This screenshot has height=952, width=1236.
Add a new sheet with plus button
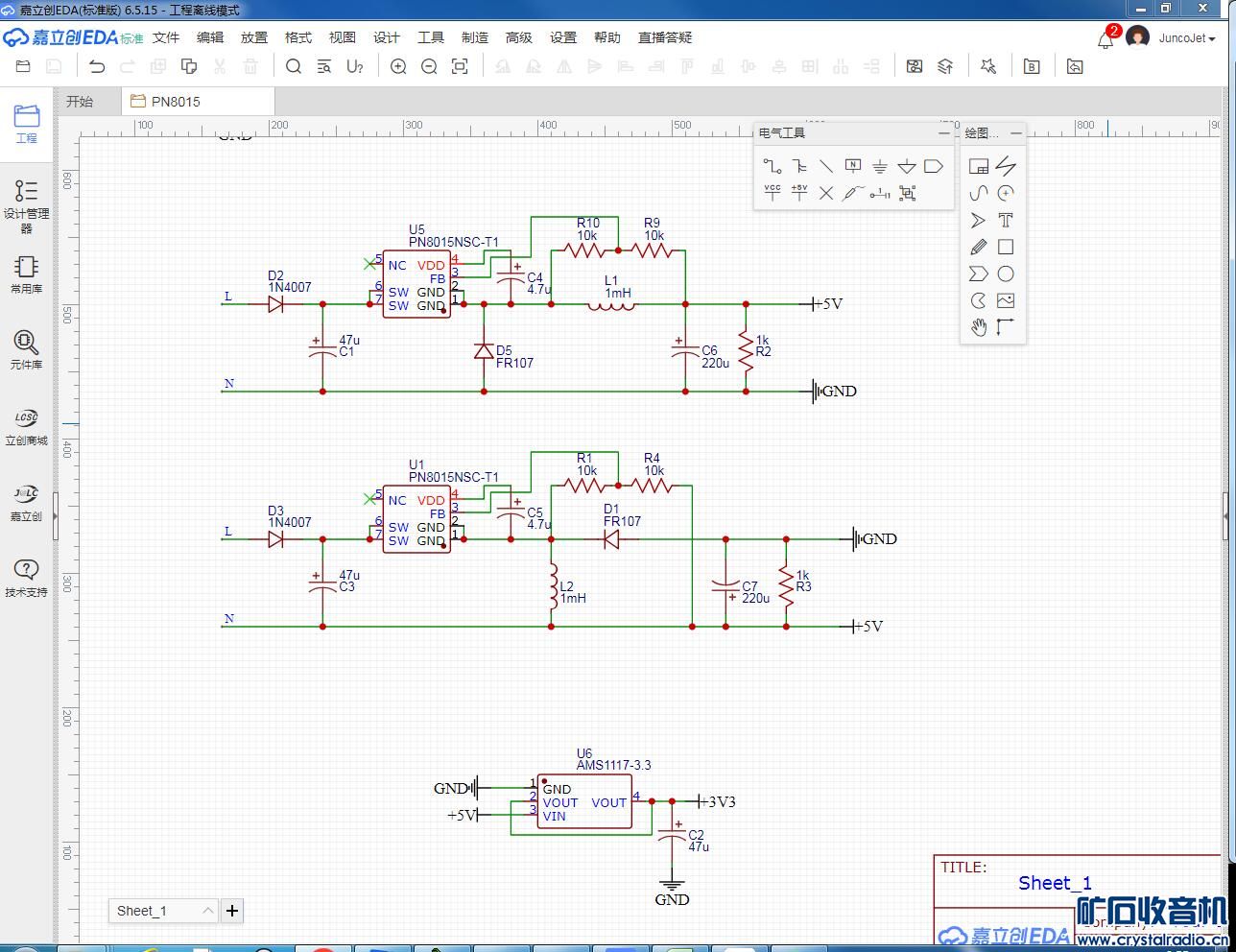232,911
